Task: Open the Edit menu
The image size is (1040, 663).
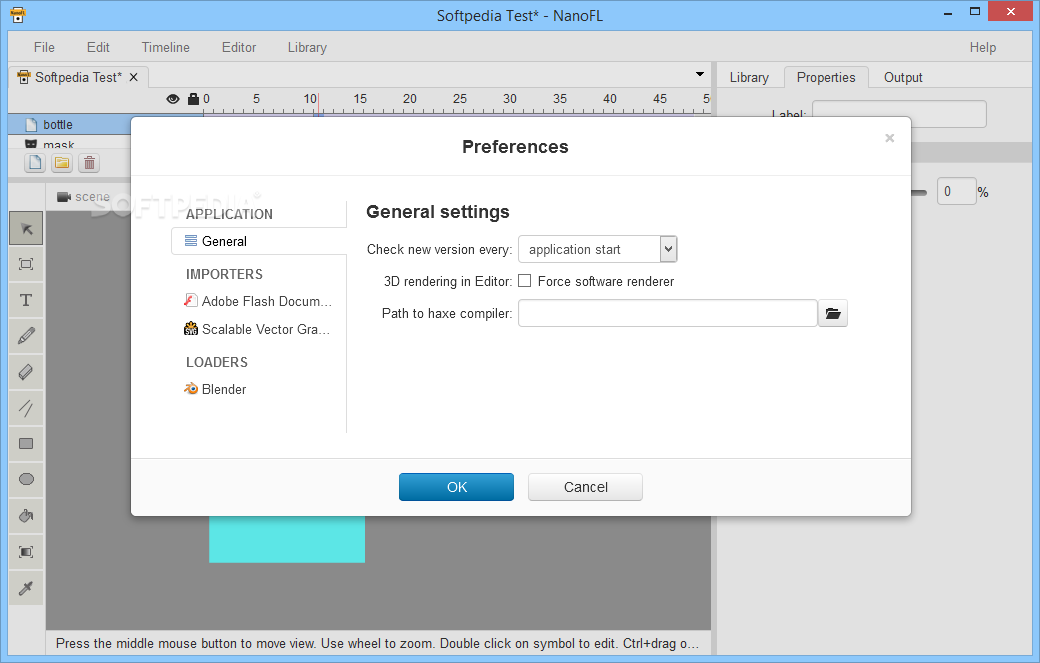Action: pos(98,47)
